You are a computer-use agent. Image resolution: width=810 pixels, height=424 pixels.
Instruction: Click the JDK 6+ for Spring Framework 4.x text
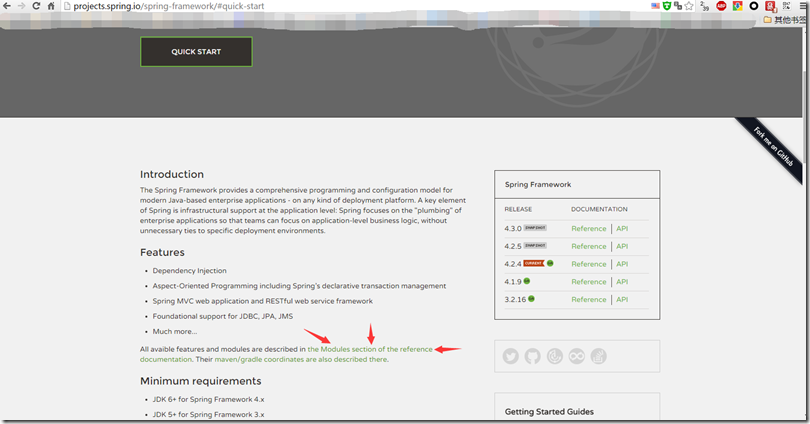(x=208, y=399)
